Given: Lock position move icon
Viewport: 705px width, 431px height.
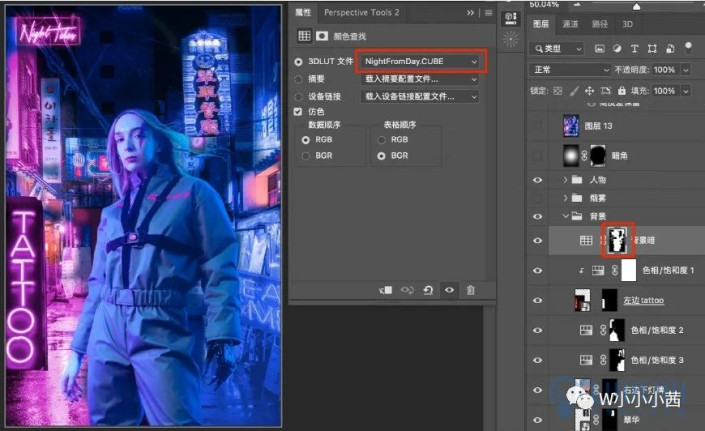Looking at the screenshot, I should [589, 91].
